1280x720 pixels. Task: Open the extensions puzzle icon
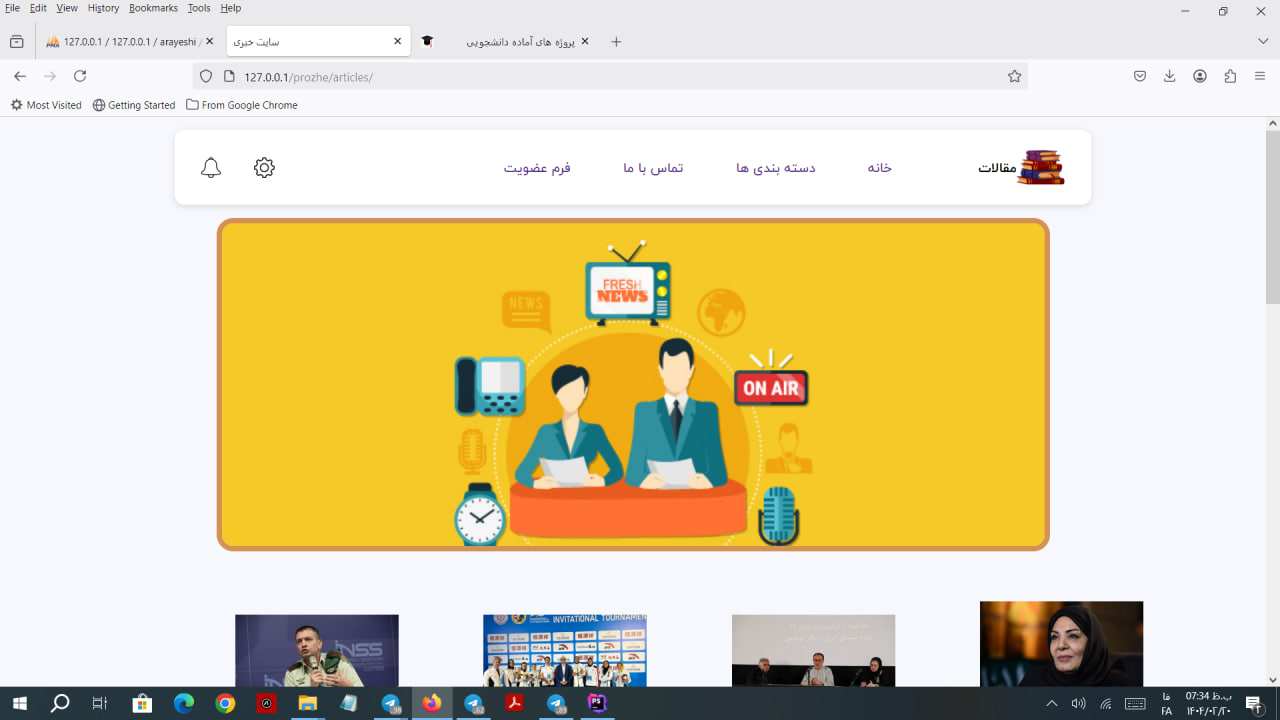[1230, 77]
